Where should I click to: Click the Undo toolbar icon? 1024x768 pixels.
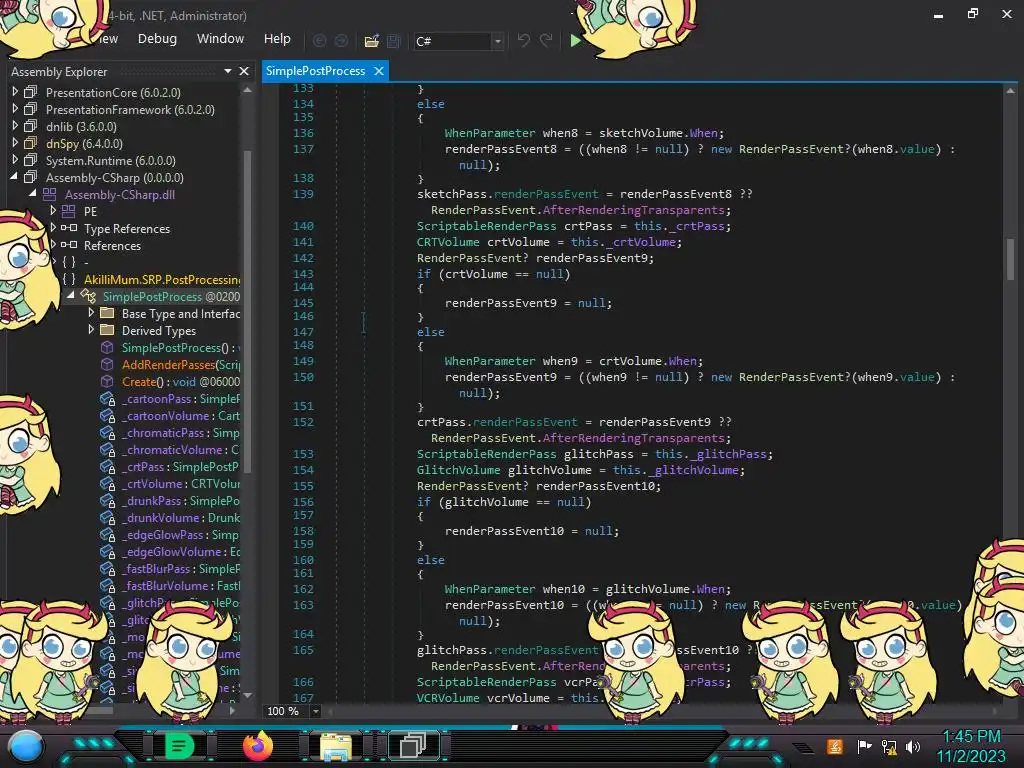tap(524, 40)
